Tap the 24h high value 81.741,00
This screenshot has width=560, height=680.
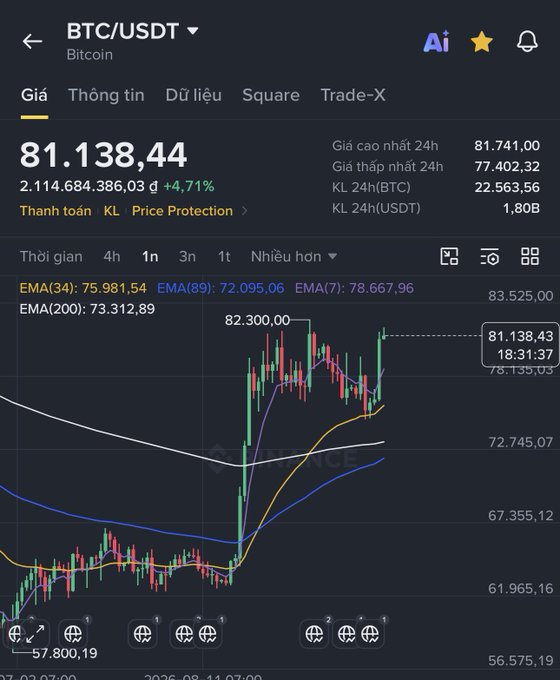click(x=507, y=146)
